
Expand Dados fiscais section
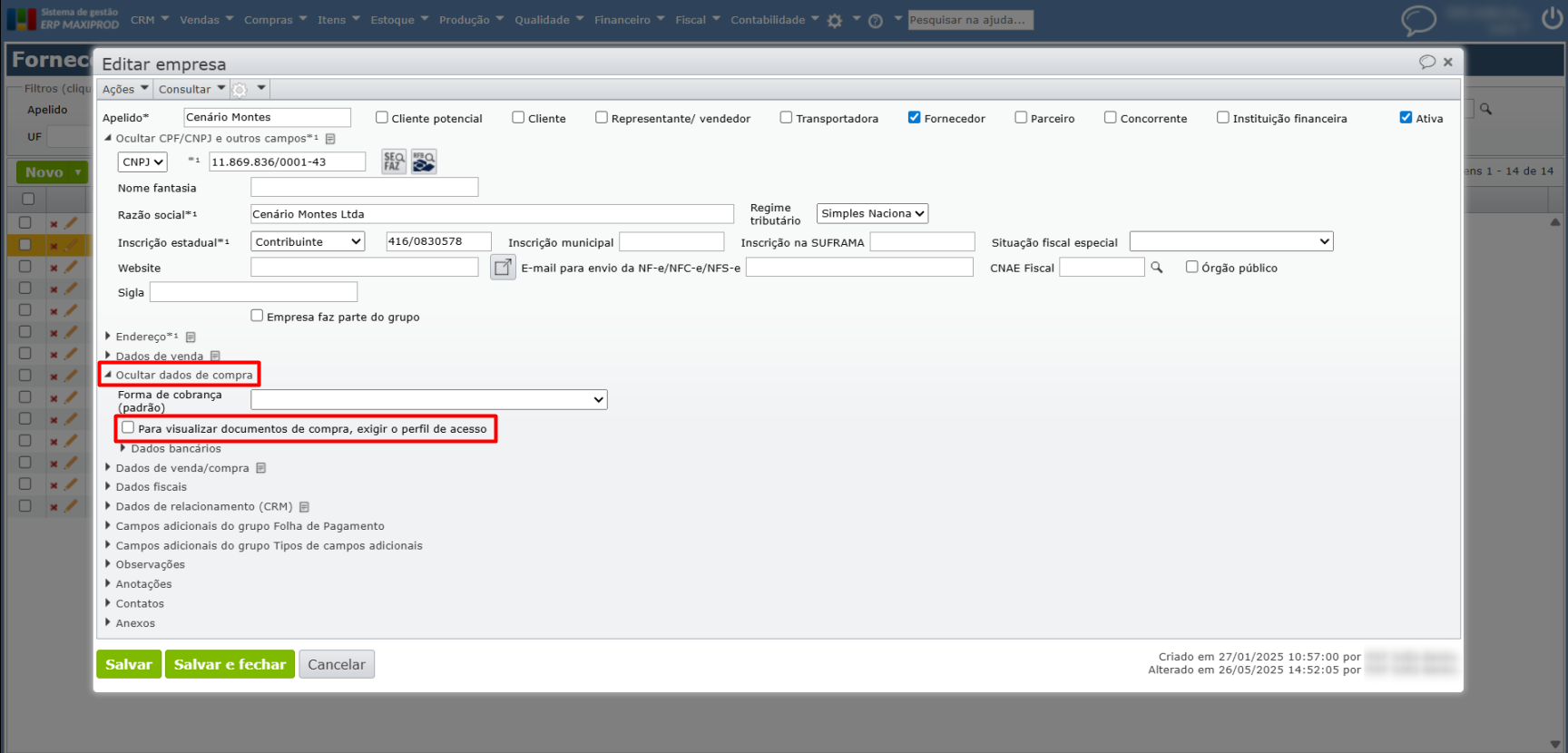146,487
